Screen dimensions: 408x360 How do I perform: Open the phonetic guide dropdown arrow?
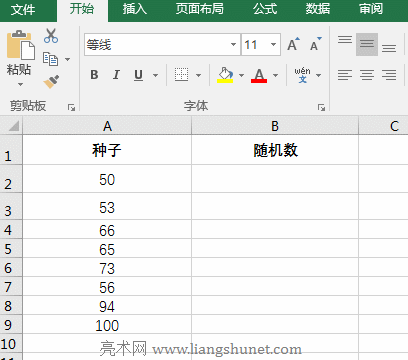(318, 75)
